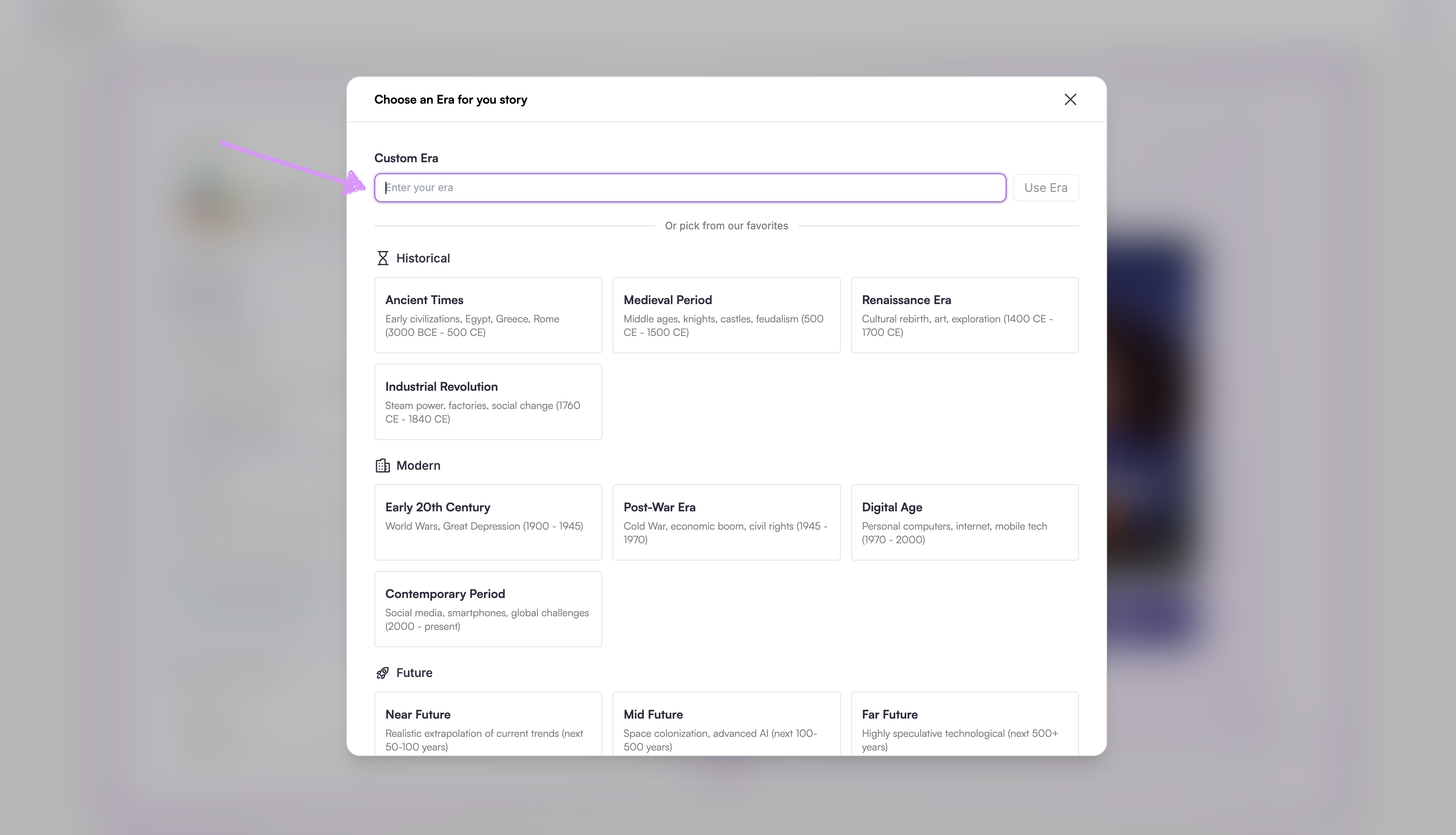The width and height of the screenshot is (1456, 835).
Task: Choose Early 20th Century era
Action: (488, 522)
